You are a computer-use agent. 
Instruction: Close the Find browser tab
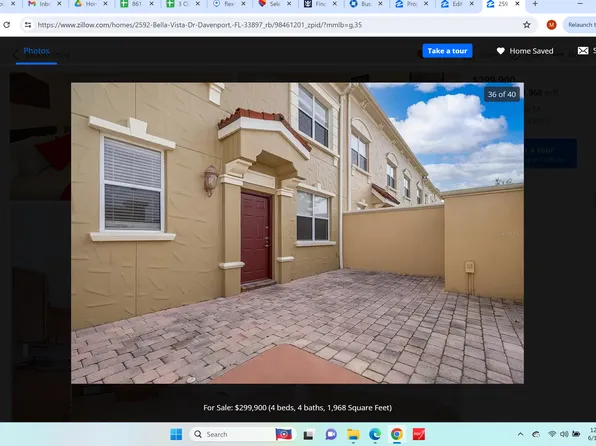(334, 3)
